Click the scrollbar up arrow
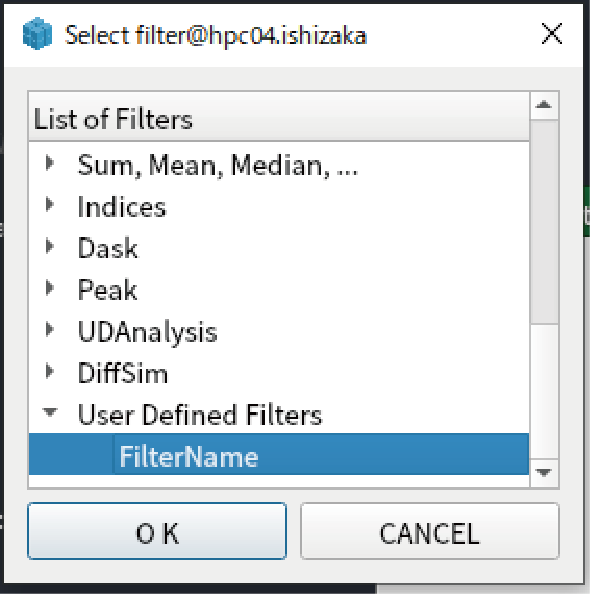This screenshot has width=590, height=594. pyautogui.click(x=544, y=105)
